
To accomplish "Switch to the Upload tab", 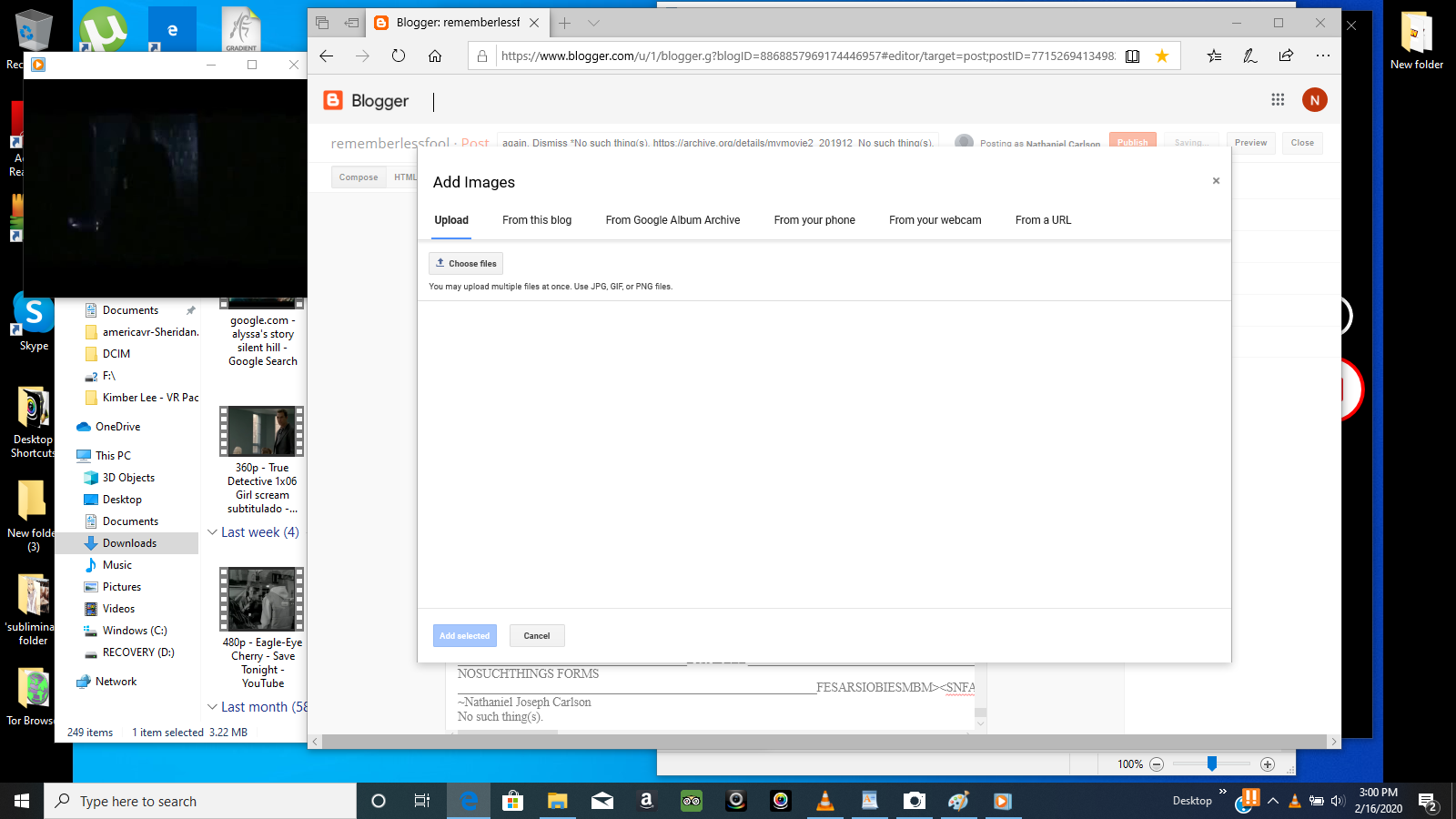I will (x=451, y=220).
